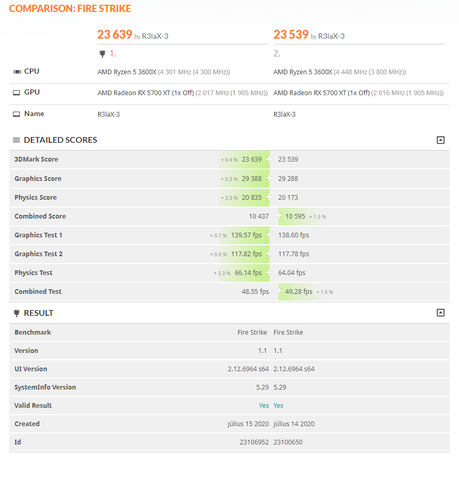The width and height of the screenshot is (459, 480).
Task: Click the result Id 23100650
Action: click(x=288, y=442)
